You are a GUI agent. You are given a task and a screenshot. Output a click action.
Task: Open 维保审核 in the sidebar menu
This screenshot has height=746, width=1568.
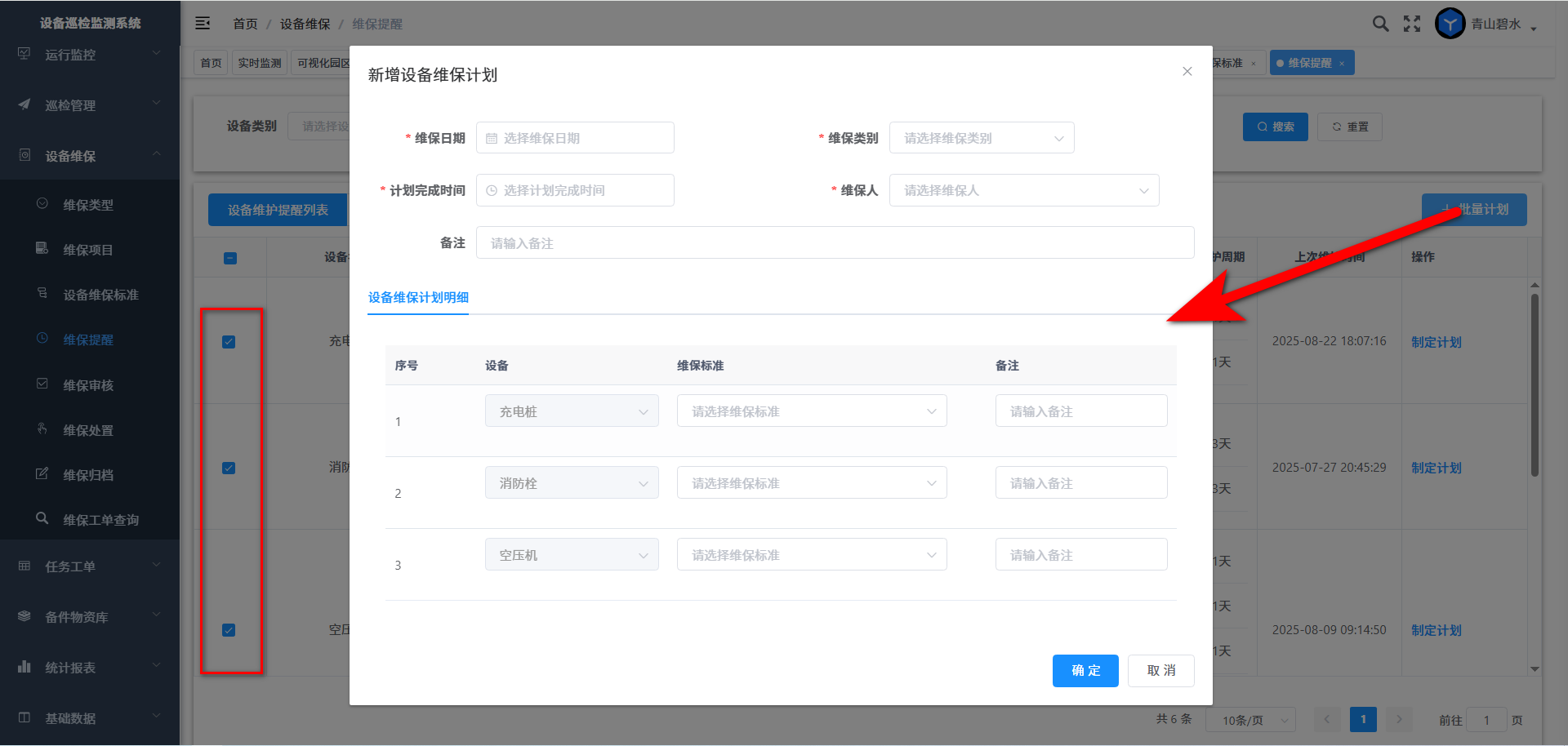click(88, 385)
